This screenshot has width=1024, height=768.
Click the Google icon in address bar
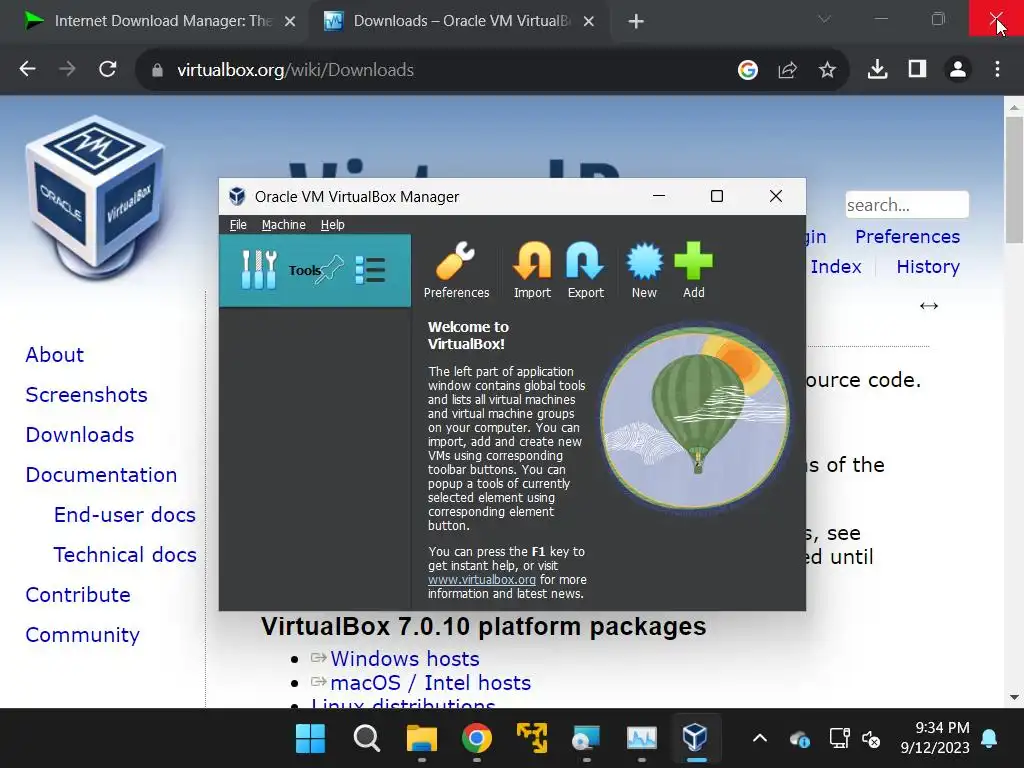(748, 69)
